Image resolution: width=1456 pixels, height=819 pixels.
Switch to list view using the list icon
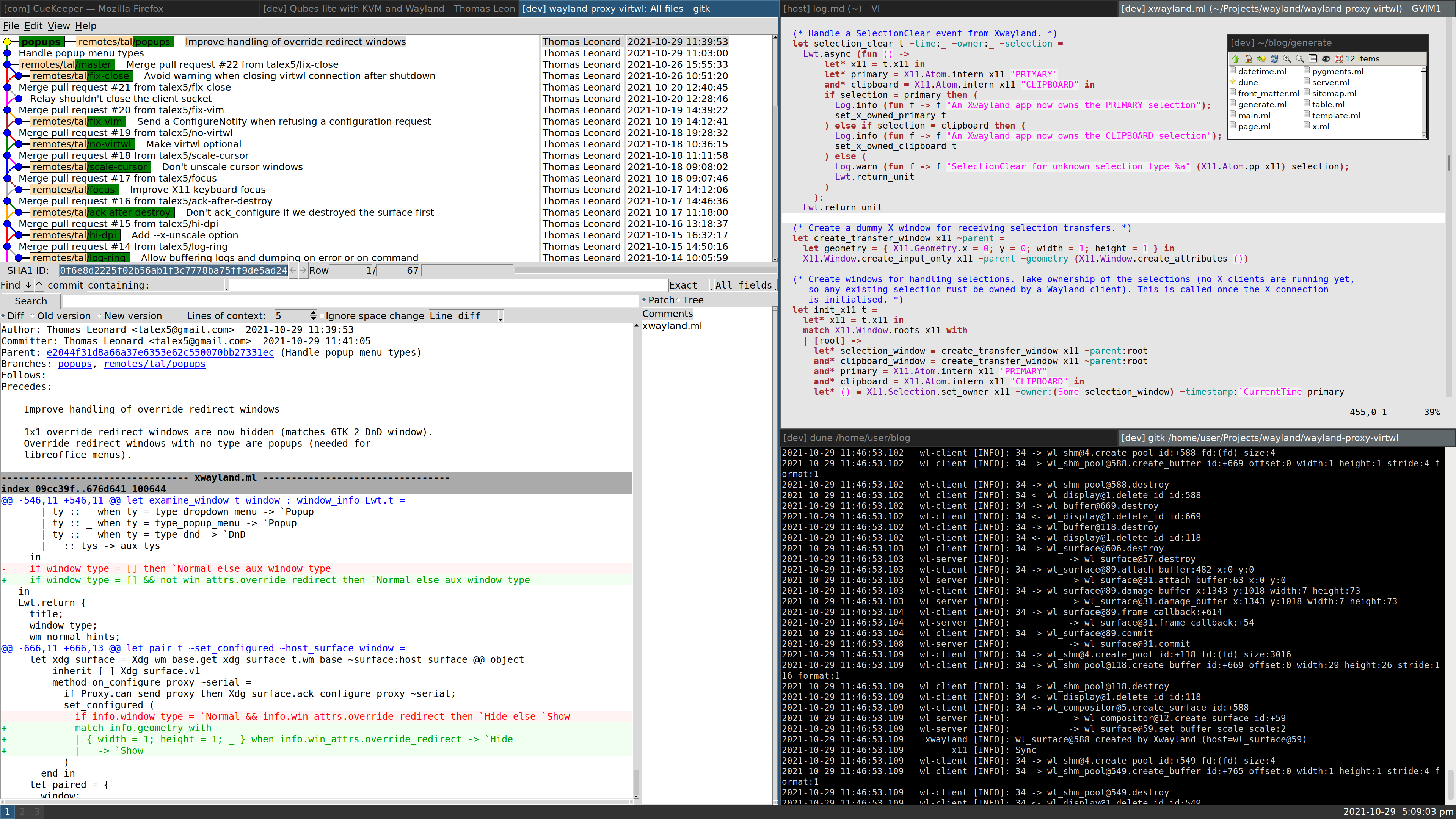coord(1312,59)
